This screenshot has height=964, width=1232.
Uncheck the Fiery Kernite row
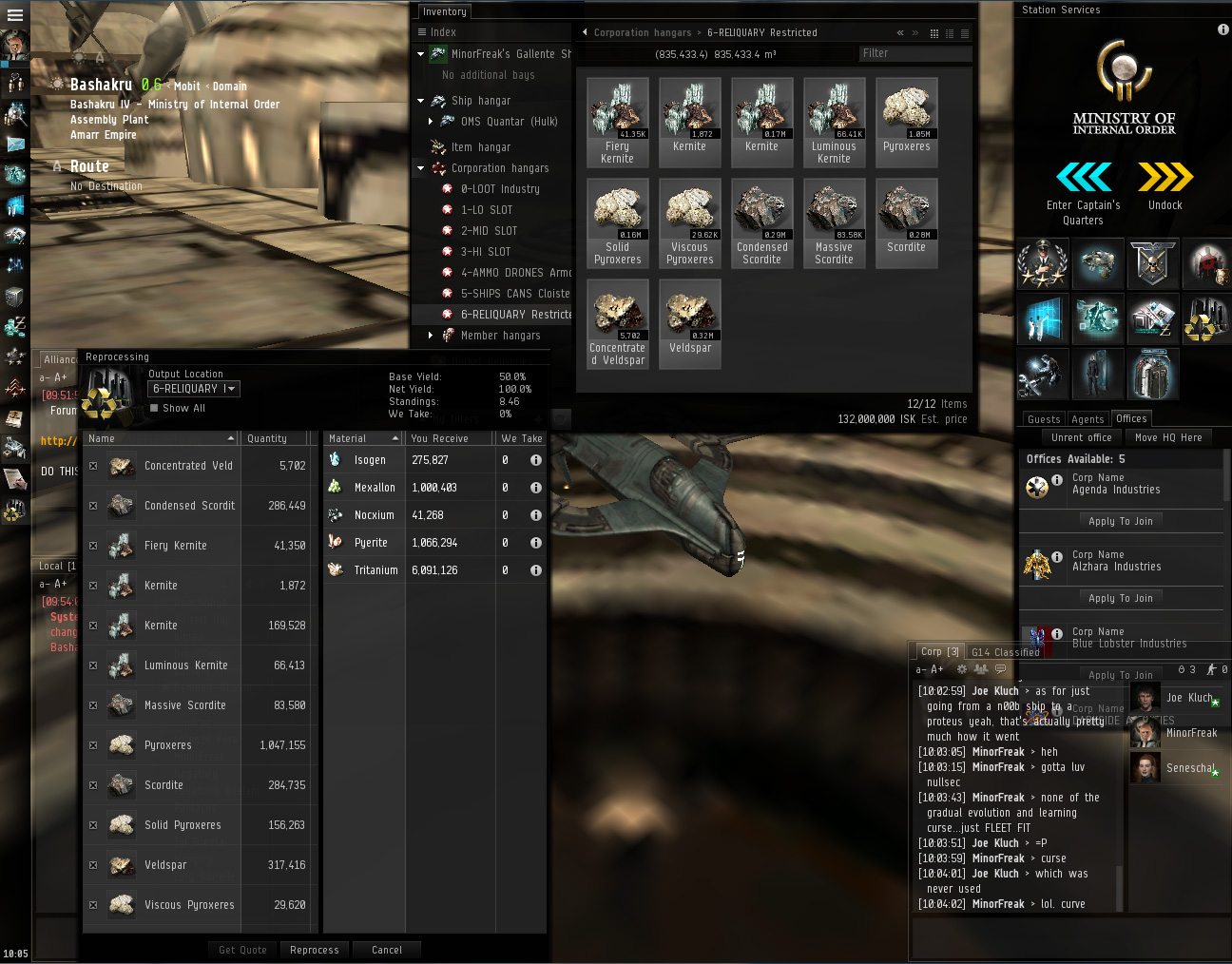click(x=93, y=546)
